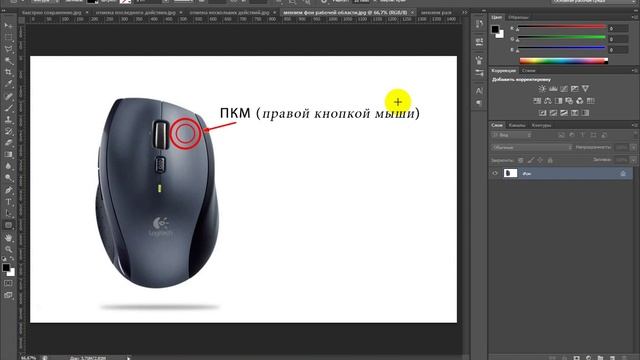Add a Curves adjustment

pos(564,89)
